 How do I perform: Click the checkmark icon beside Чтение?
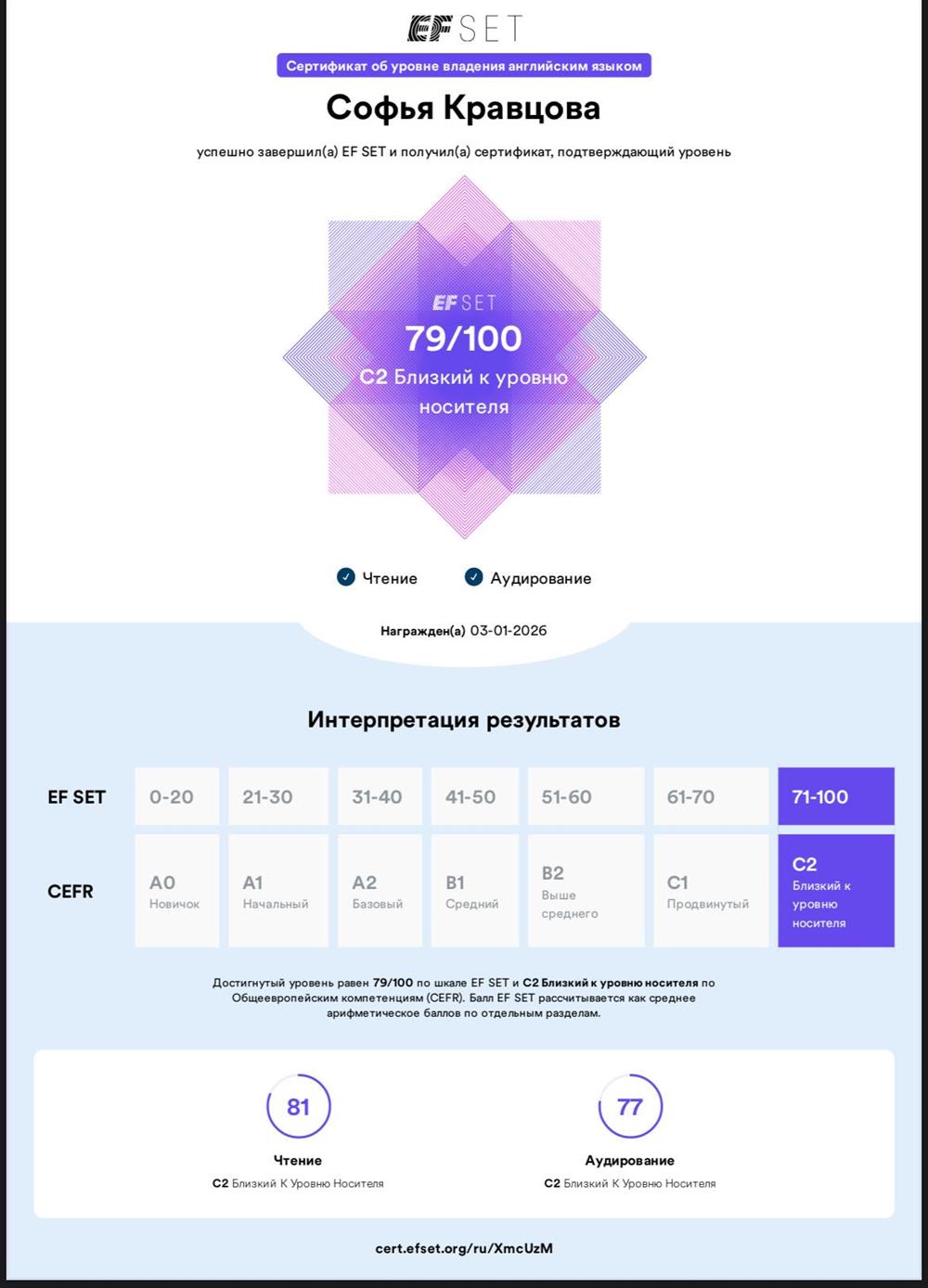(345, 577)
